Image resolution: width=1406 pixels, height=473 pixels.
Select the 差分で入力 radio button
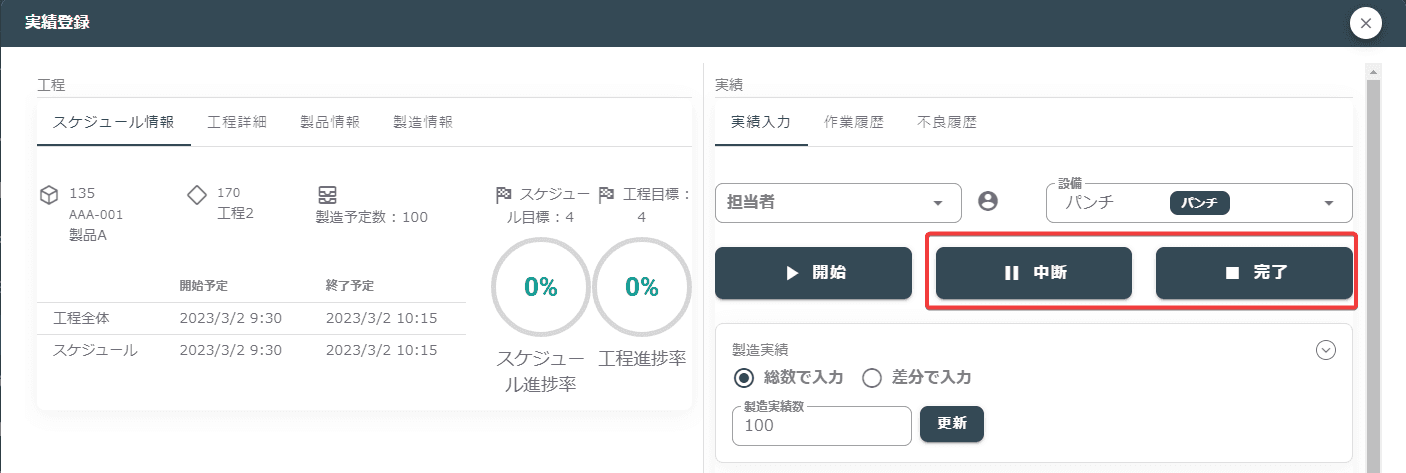tap(871, 378)
